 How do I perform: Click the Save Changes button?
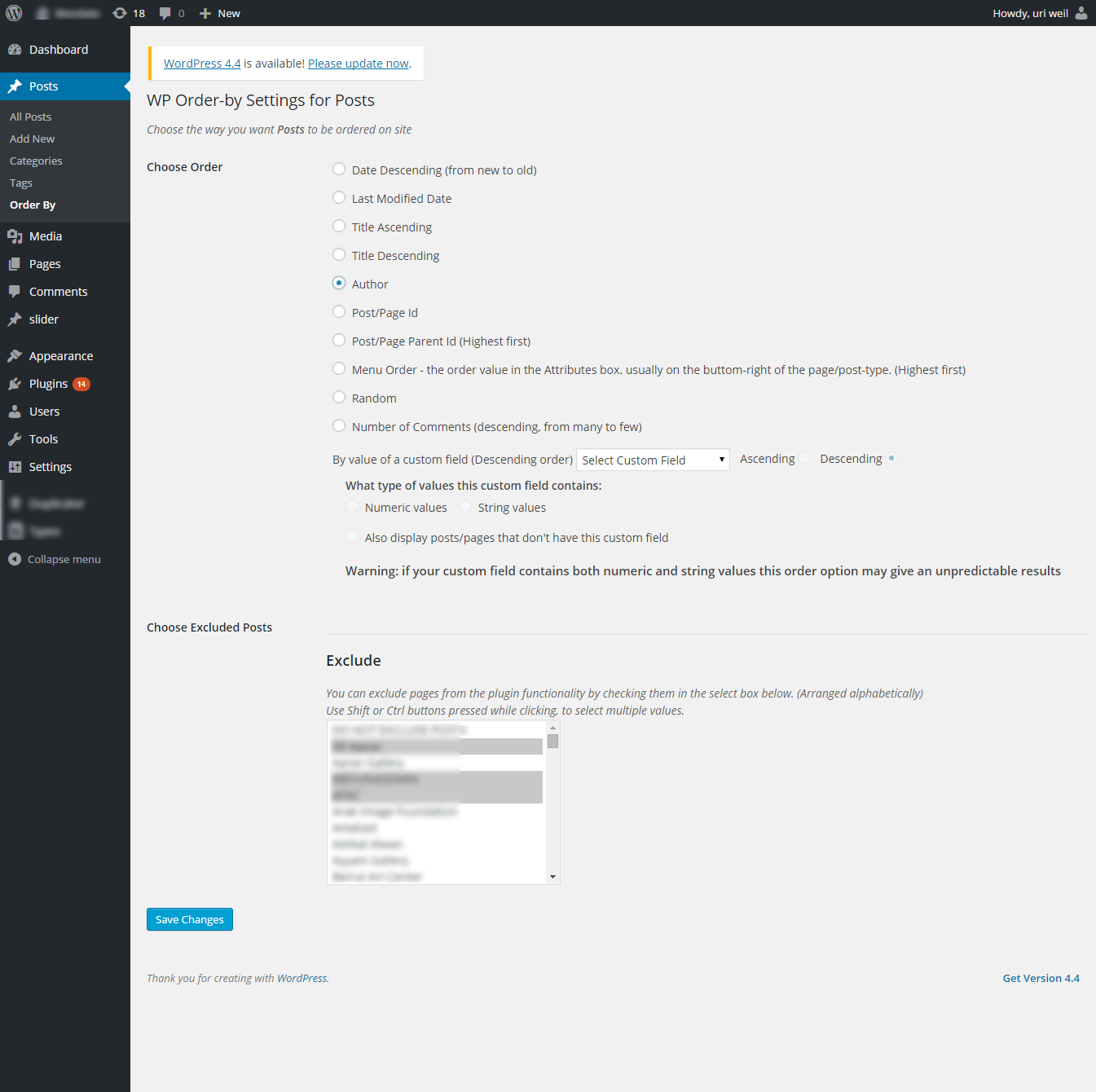pos(190,919)
